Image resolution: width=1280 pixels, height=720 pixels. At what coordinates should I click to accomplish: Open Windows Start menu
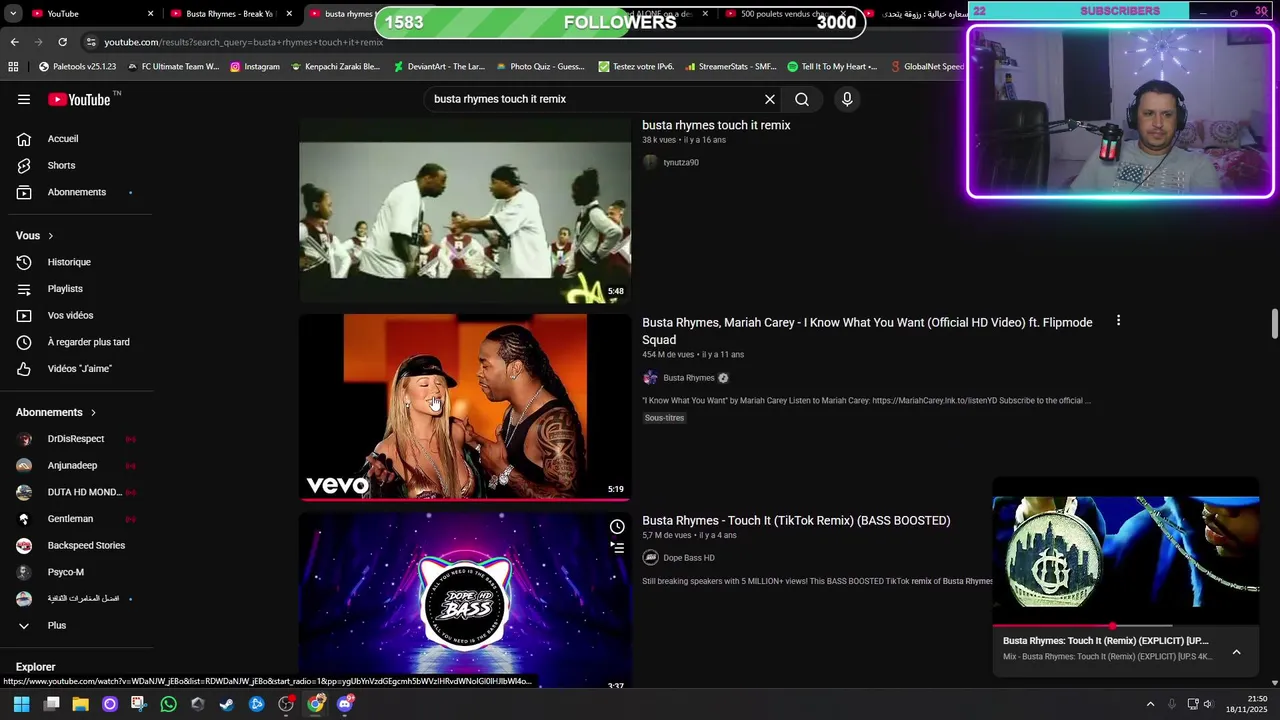tap(21, 704)
